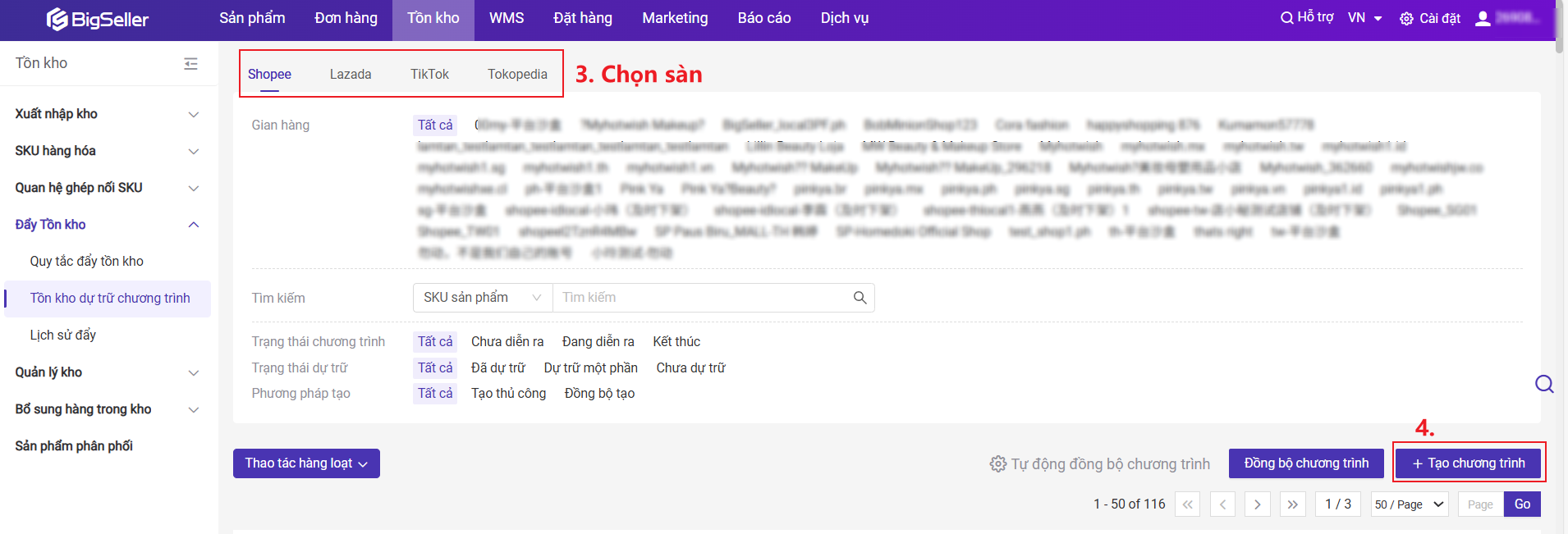Click the Page number input field
Viewport: 1568px width, 534px height.
click(x=1481, y=504)
